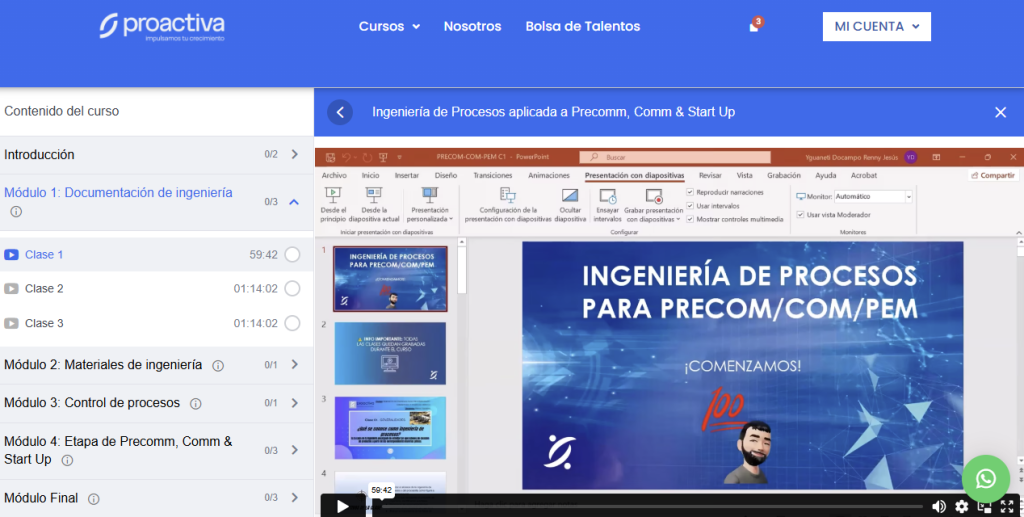Mute the video with the volume icon
Image resolution: width=1024 pixels, height=517 pixels.
click(938, 507)
